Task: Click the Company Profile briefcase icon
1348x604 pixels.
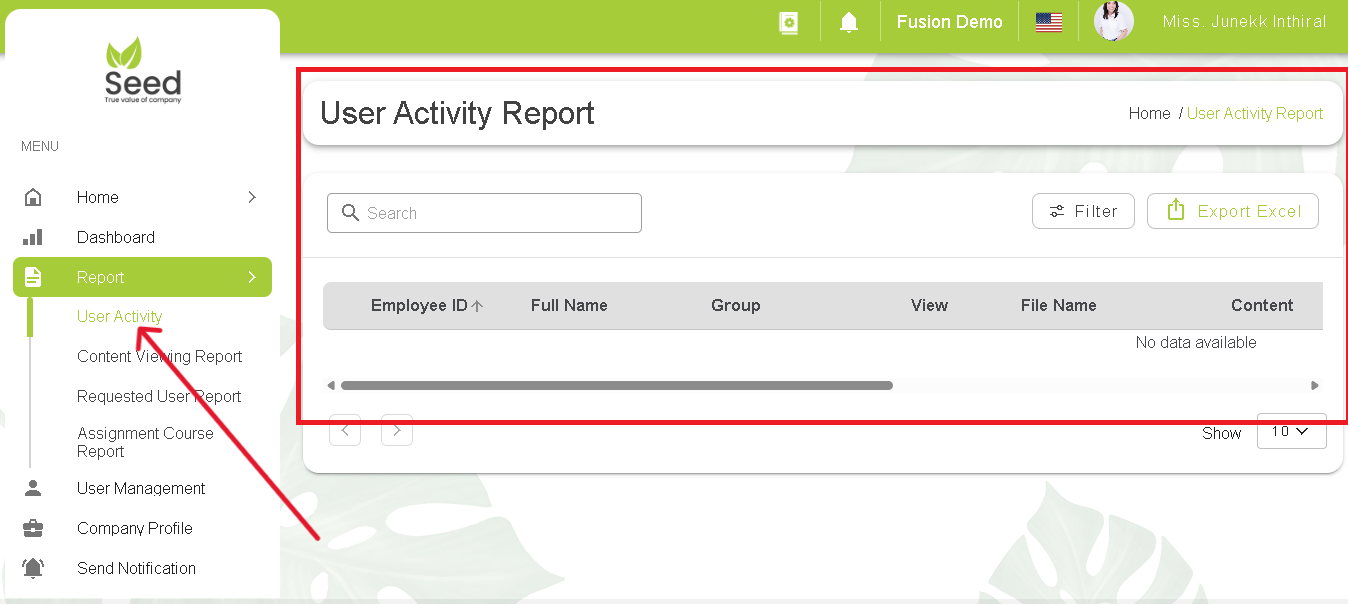Action: [x=34, y=528]
